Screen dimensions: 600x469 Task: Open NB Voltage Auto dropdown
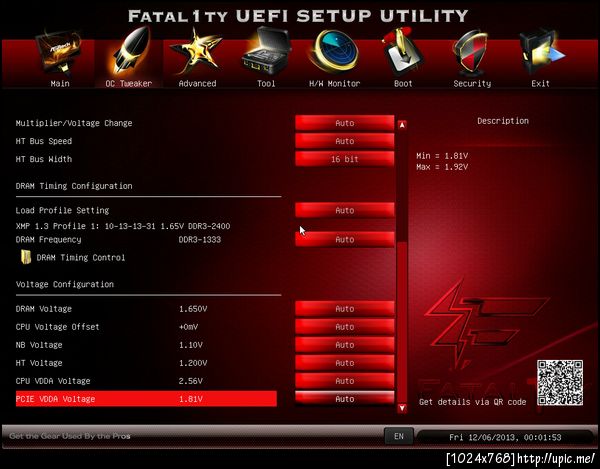pos(344,345)
